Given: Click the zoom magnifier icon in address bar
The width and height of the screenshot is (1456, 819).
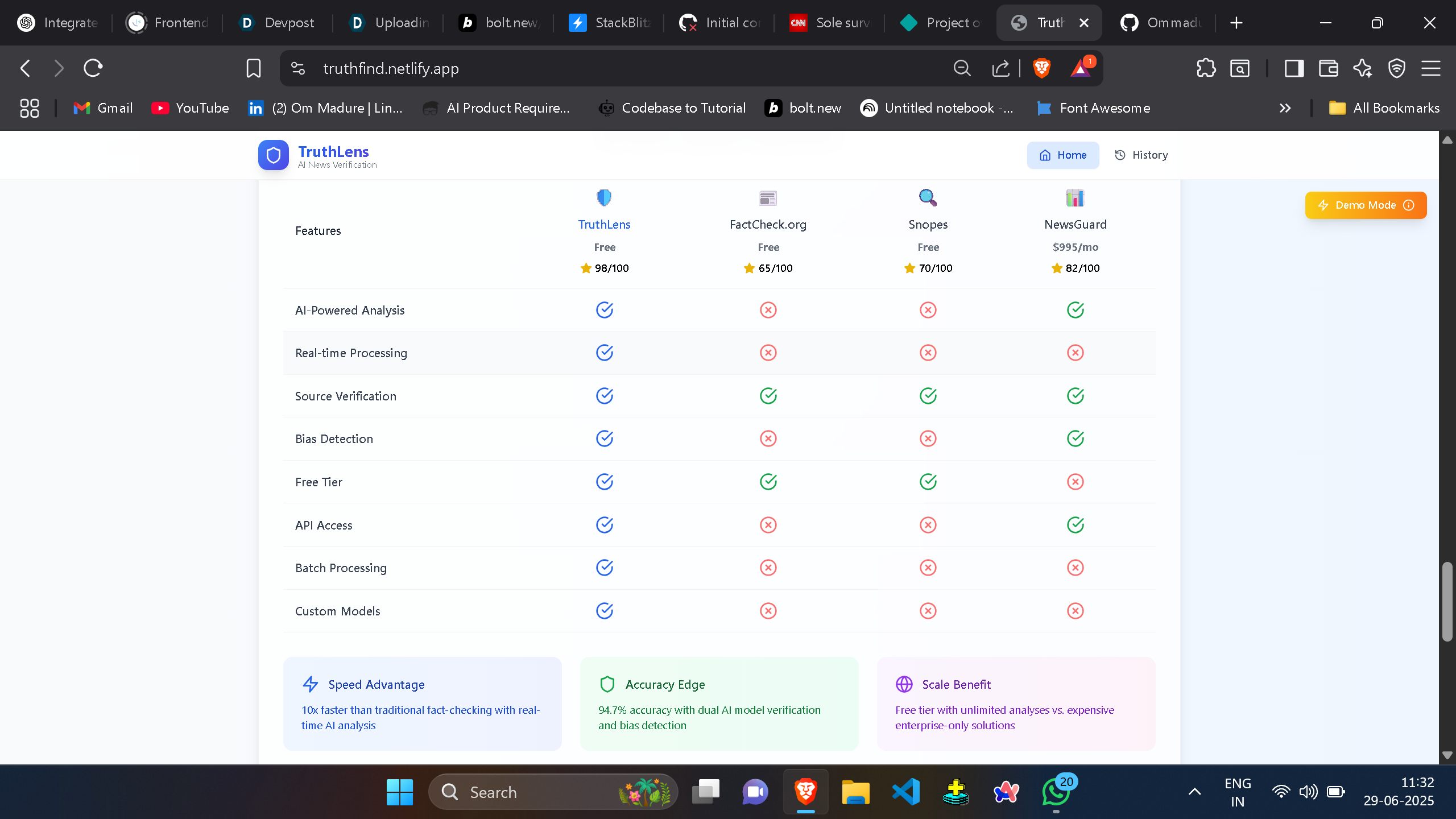Looking at the screenshot, I should (961, 68).
